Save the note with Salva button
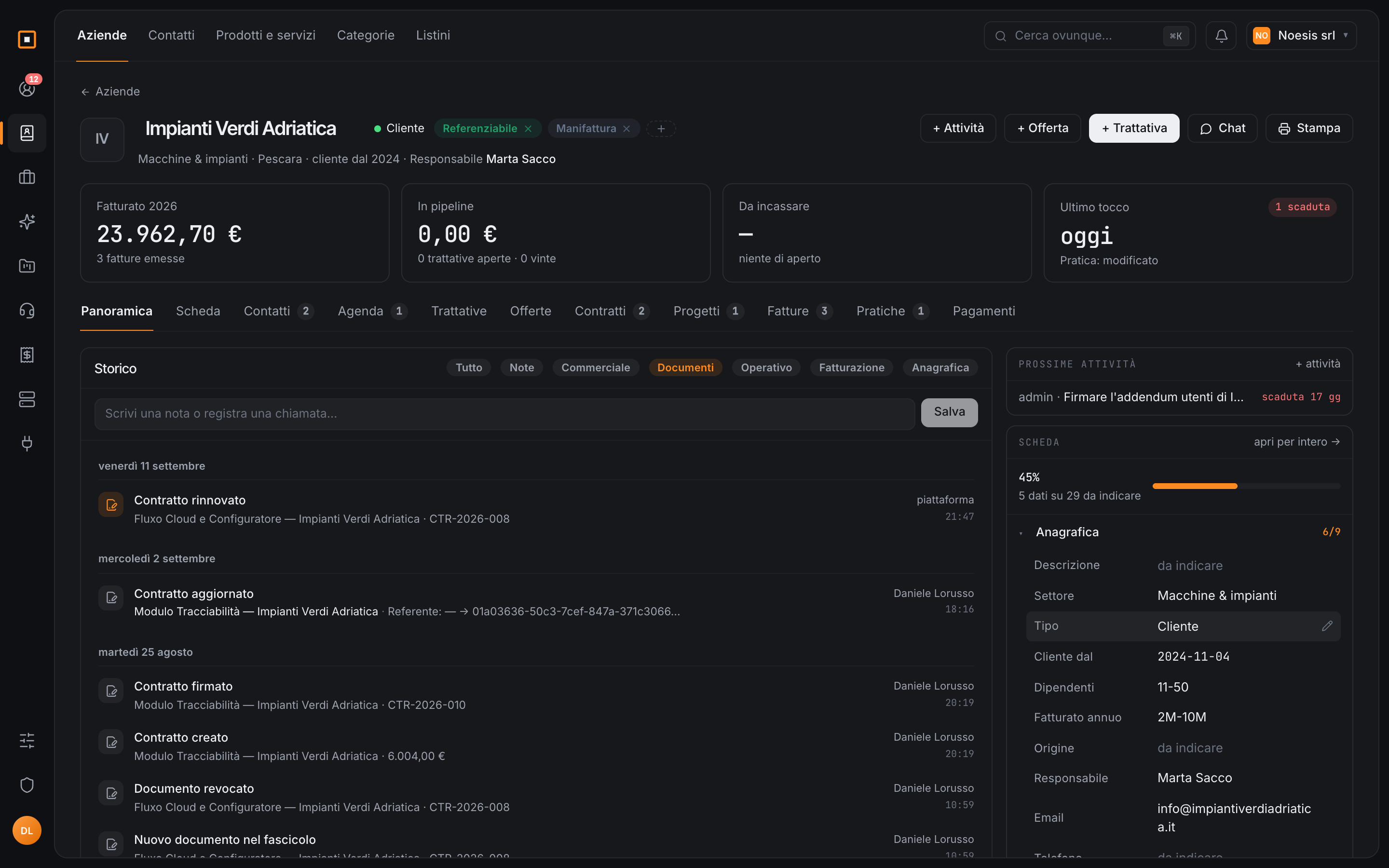The image size is (1389, 868). tap(949, 412)
